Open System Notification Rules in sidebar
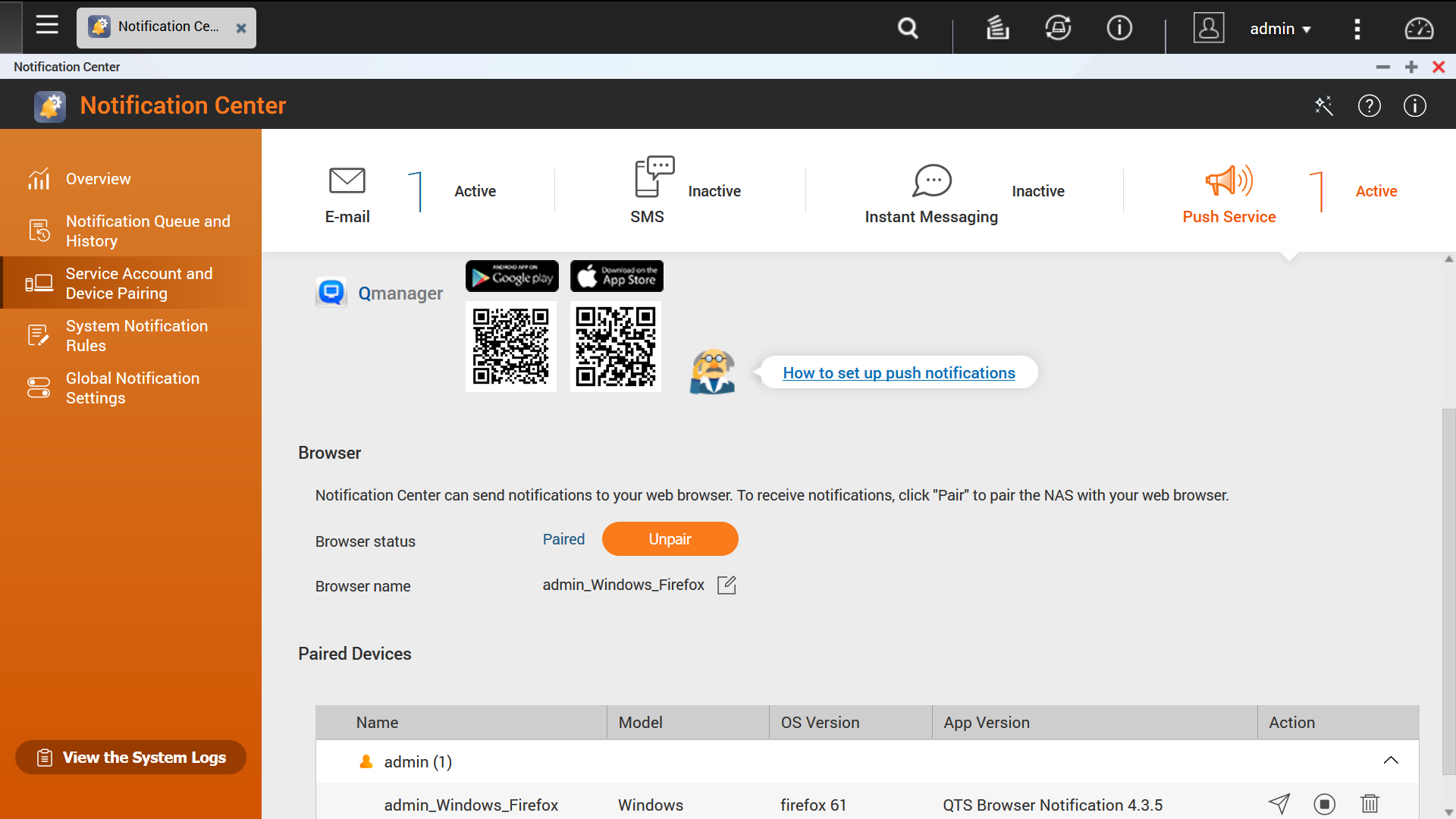 pyautogui.click(x=136, y=335)
